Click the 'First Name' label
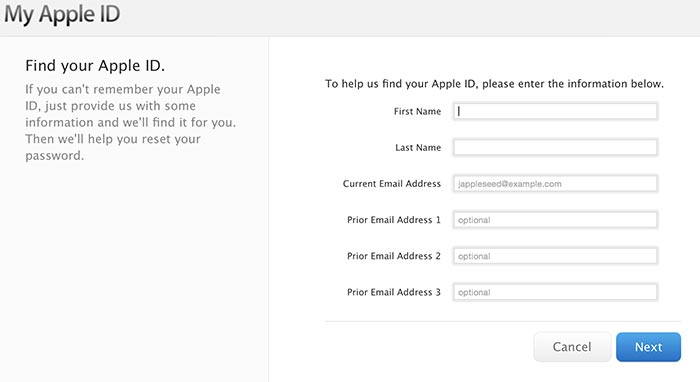The width and height of the screenshot is (700, 382). [x=417, y=111]
